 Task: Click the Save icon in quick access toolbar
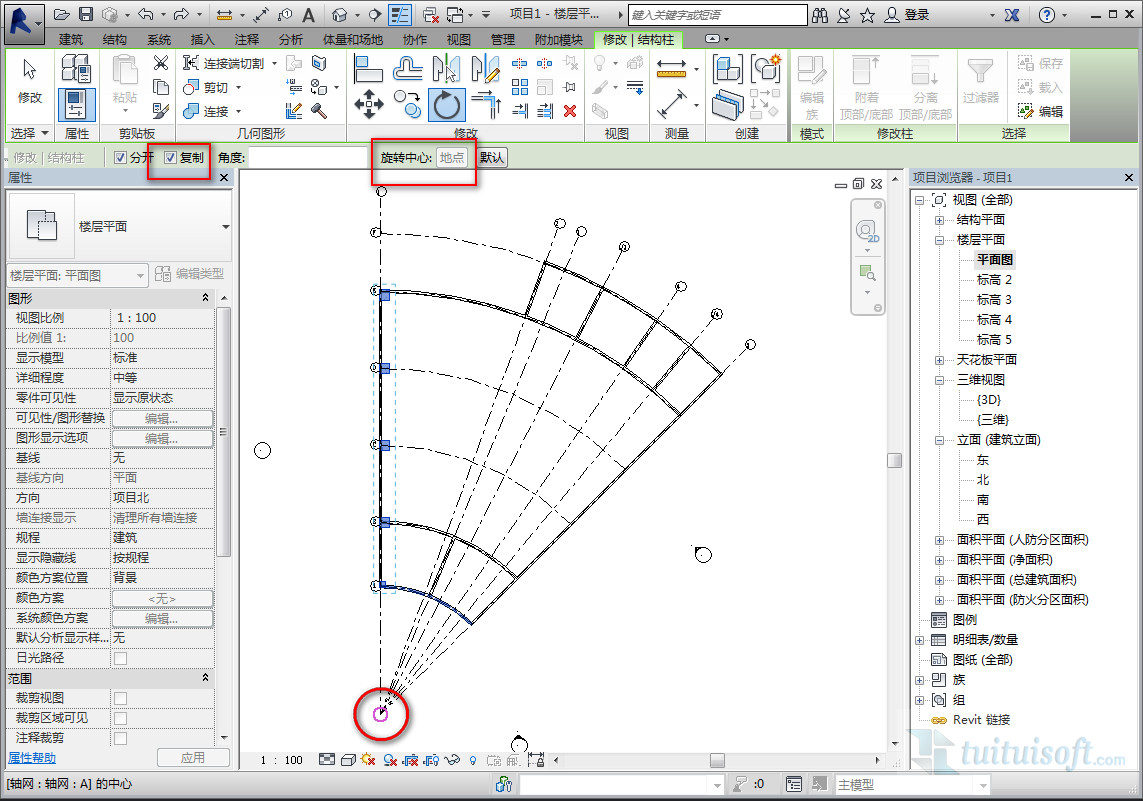tap(86, 15)
